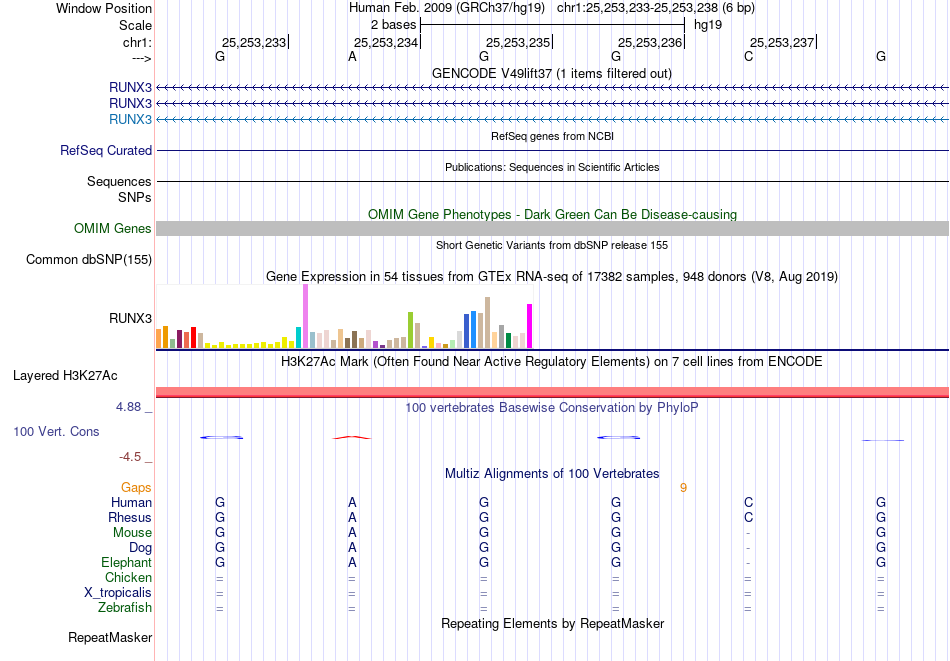Viewport: 950px width, 661px height.
Task: Click the orange Gaps label
Action: [136, 488]
